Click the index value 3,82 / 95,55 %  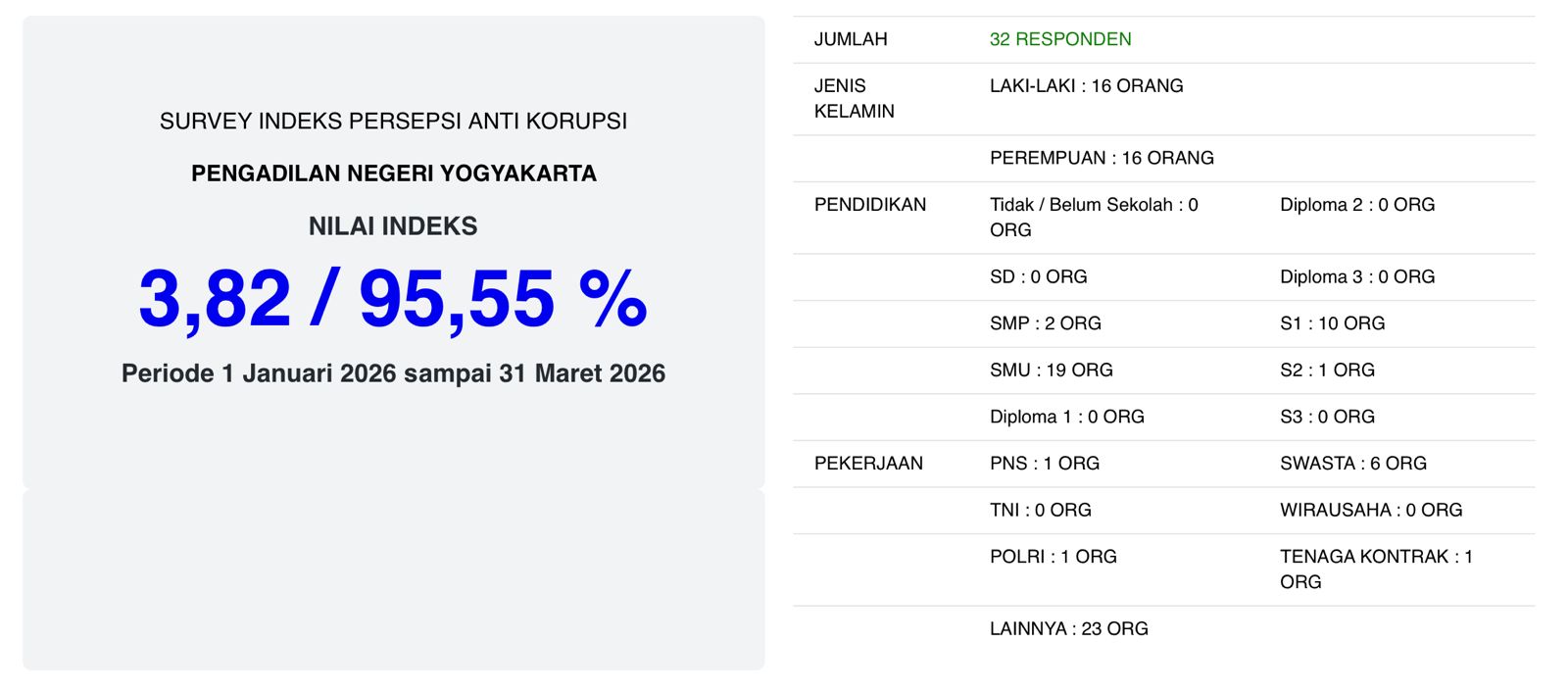click(393, 299)
